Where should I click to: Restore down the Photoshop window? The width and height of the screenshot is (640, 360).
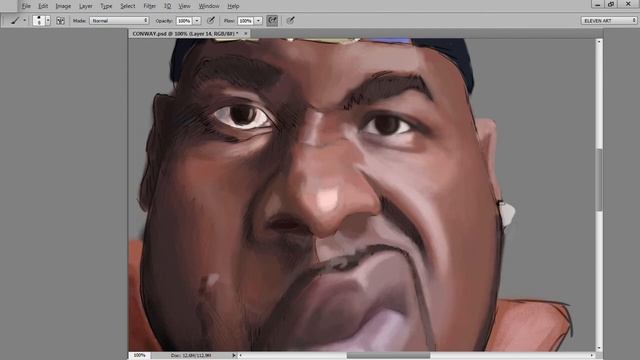tap(611, 4)
